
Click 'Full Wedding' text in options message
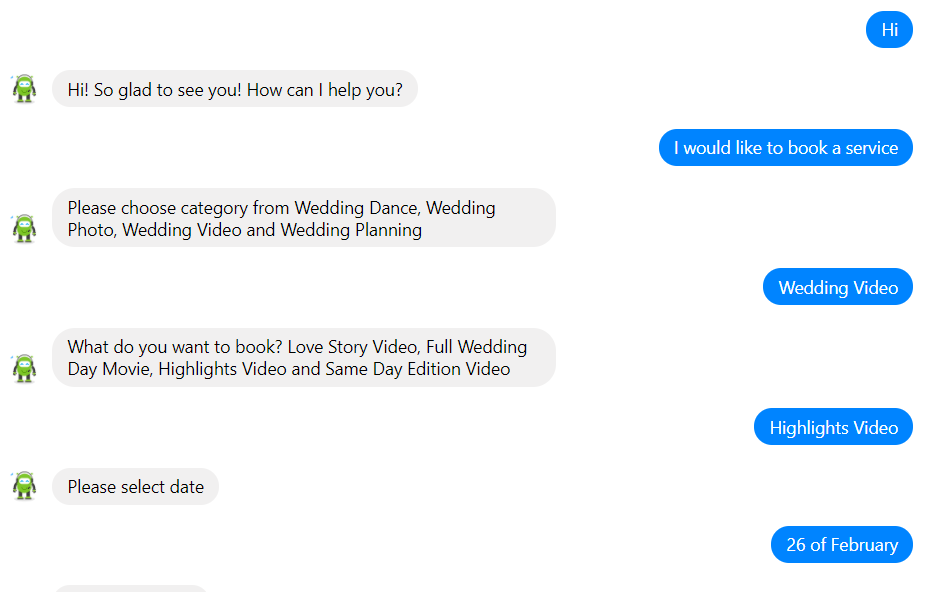pos(477,347)
